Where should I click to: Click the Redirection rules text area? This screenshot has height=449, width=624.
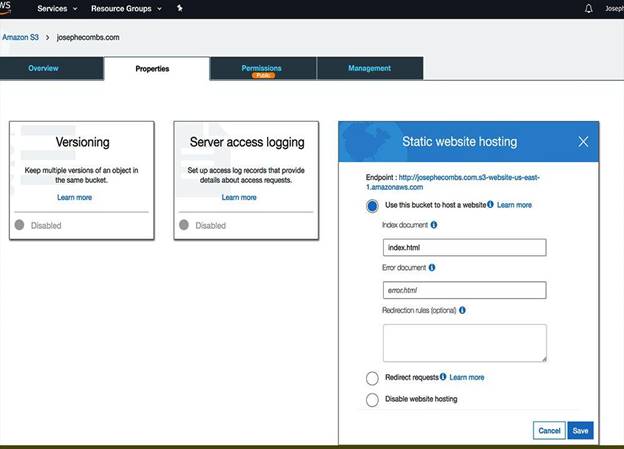[464, 343]
